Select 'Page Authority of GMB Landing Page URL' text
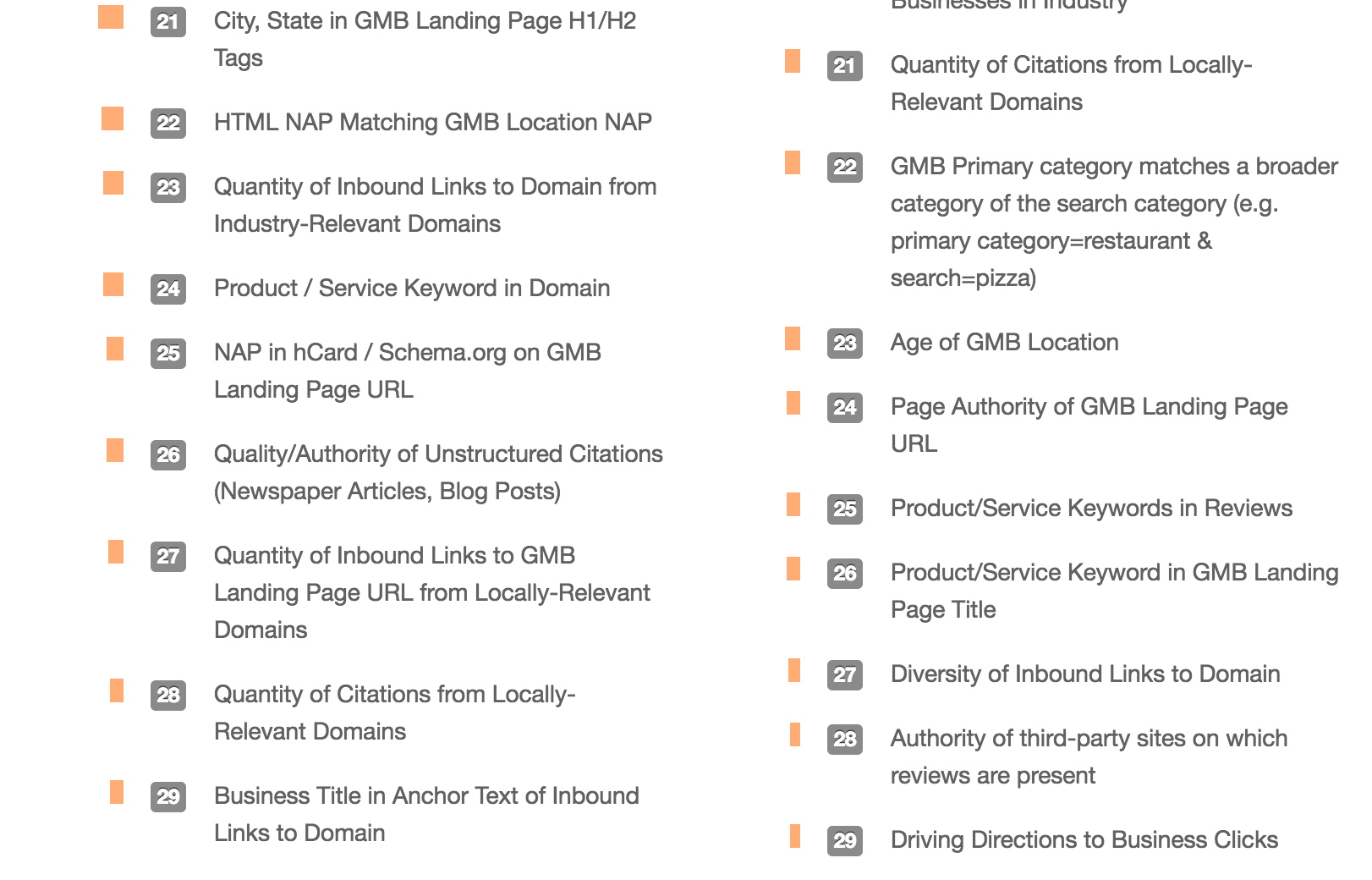 click(x=1089, y=425)
